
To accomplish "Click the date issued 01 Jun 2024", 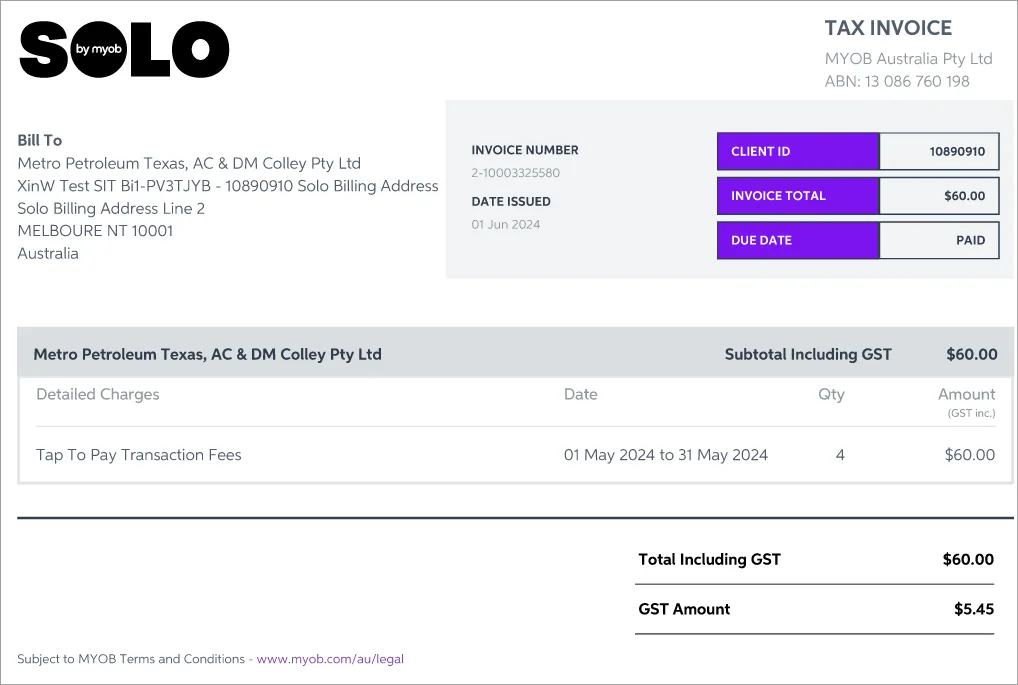I will pyautogui.click(x=506, y=224).
